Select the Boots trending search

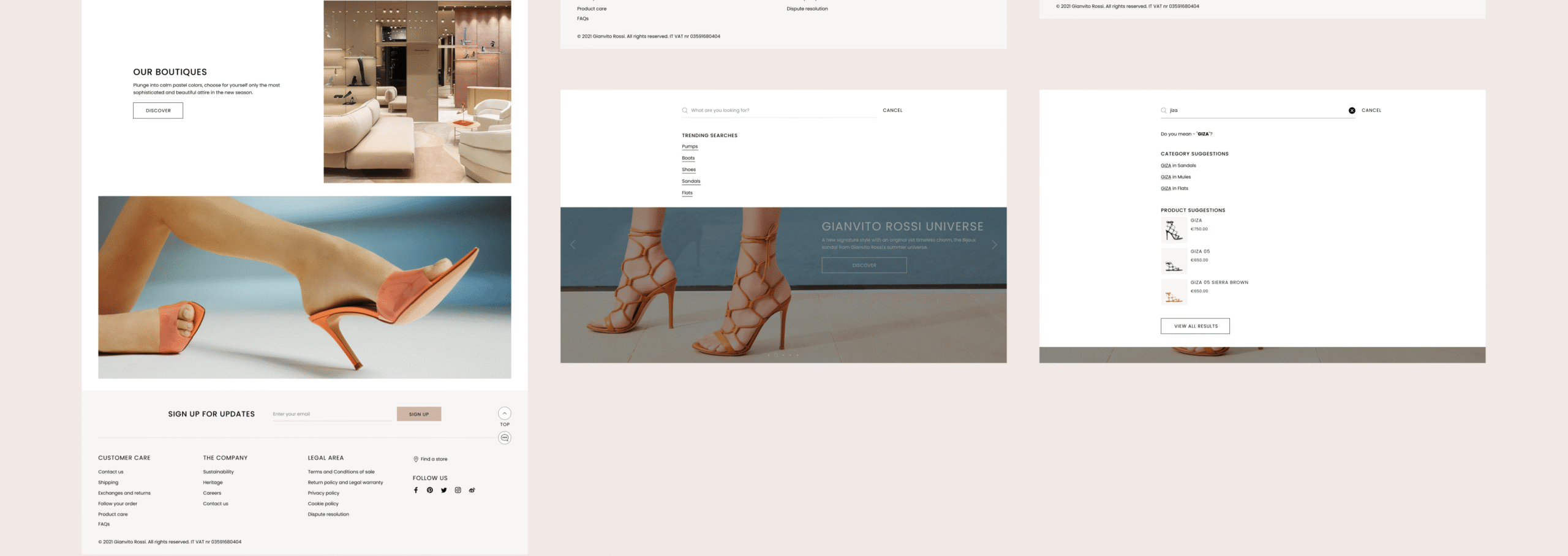click(688, 158)
